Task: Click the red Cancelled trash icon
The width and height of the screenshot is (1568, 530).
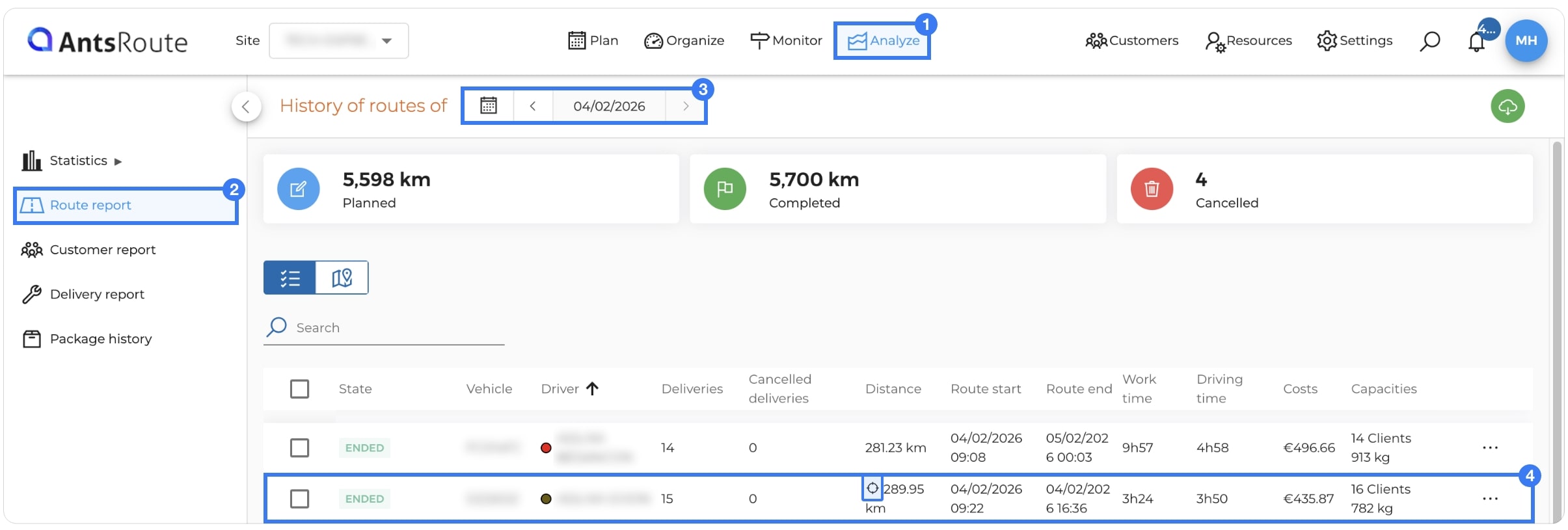Action: (x=1152, y=189)
